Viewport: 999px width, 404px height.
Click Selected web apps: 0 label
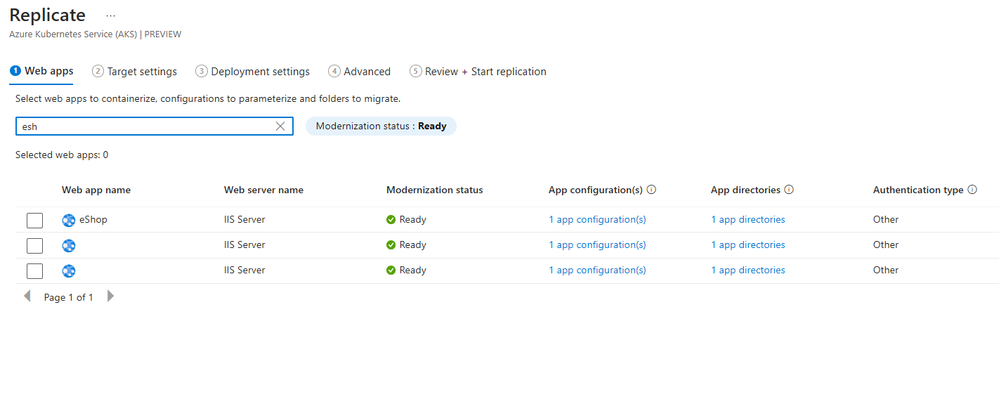coord(62,155)
